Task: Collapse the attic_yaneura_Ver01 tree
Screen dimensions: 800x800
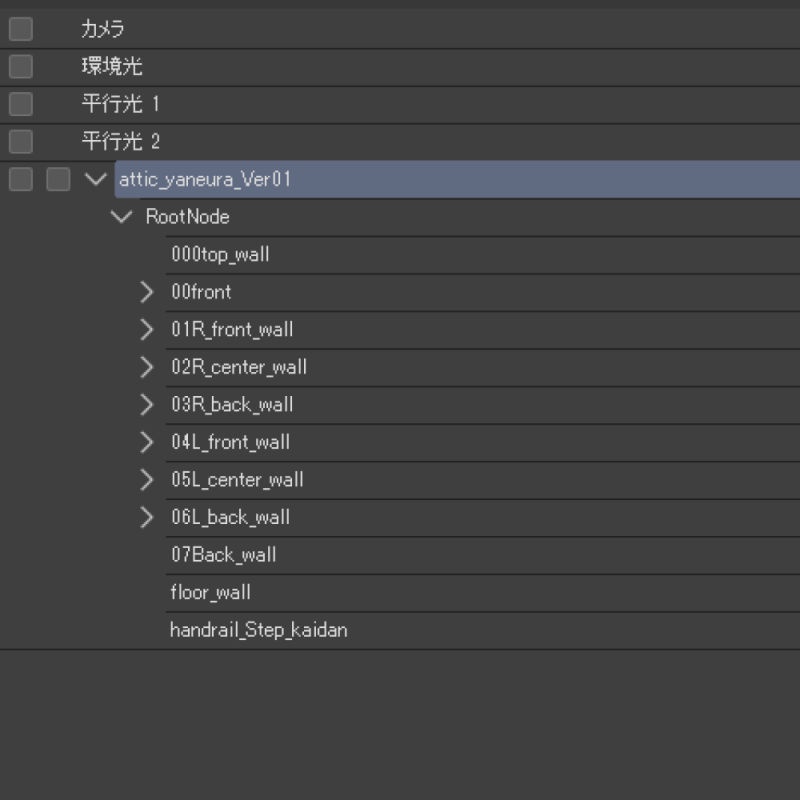Action: tap(96, 179)
